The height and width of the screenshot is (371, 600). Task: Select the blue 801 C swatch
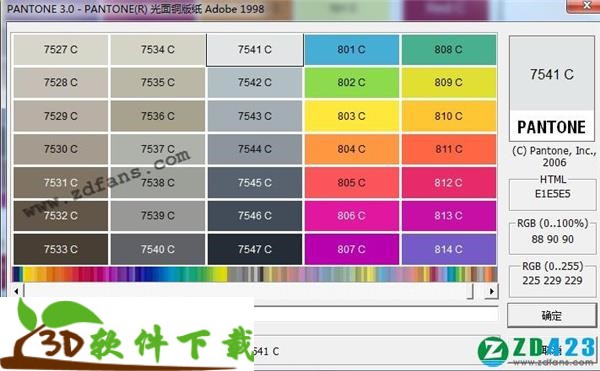click(352, 50)
